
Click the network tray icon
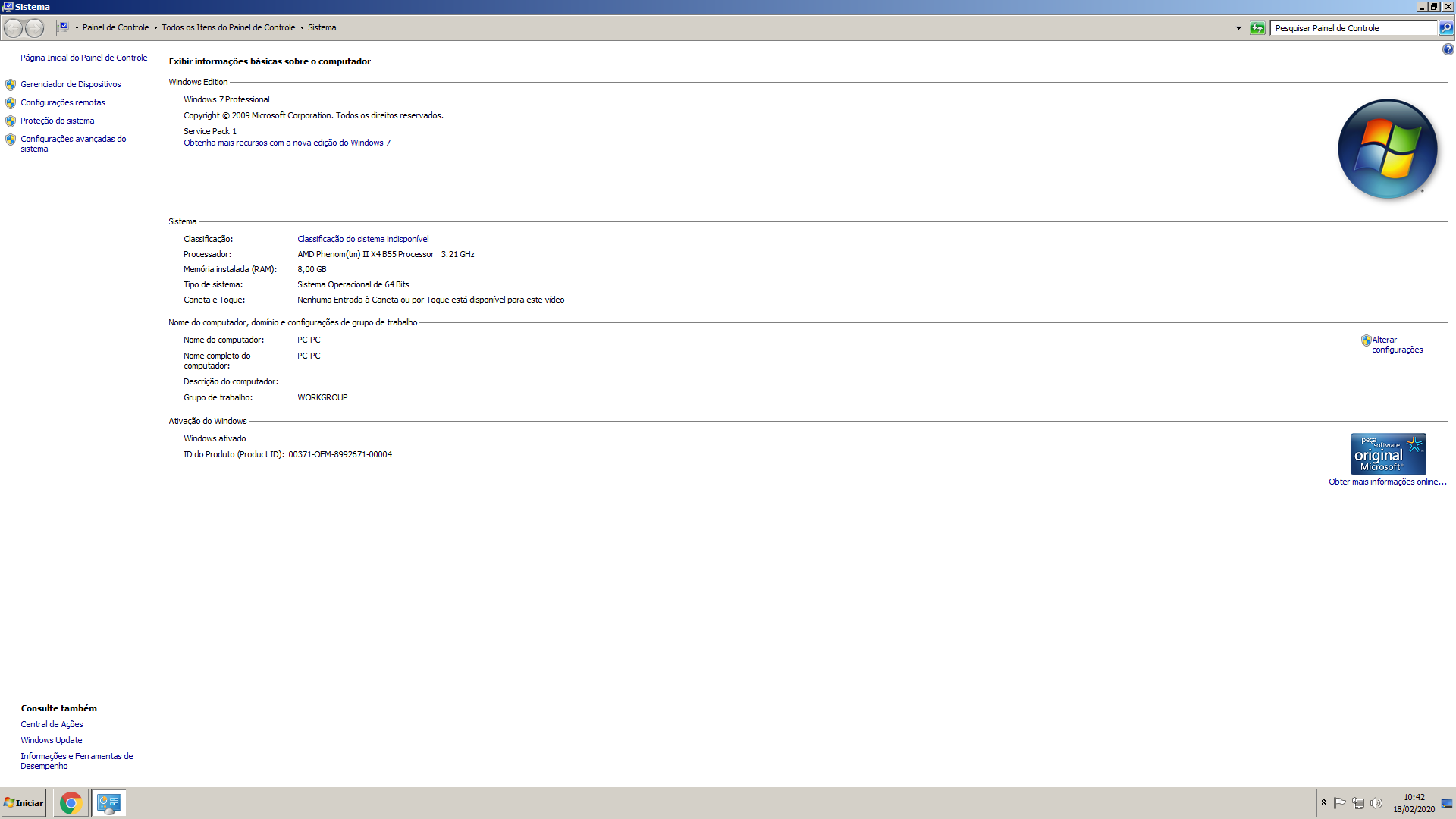1358,803
